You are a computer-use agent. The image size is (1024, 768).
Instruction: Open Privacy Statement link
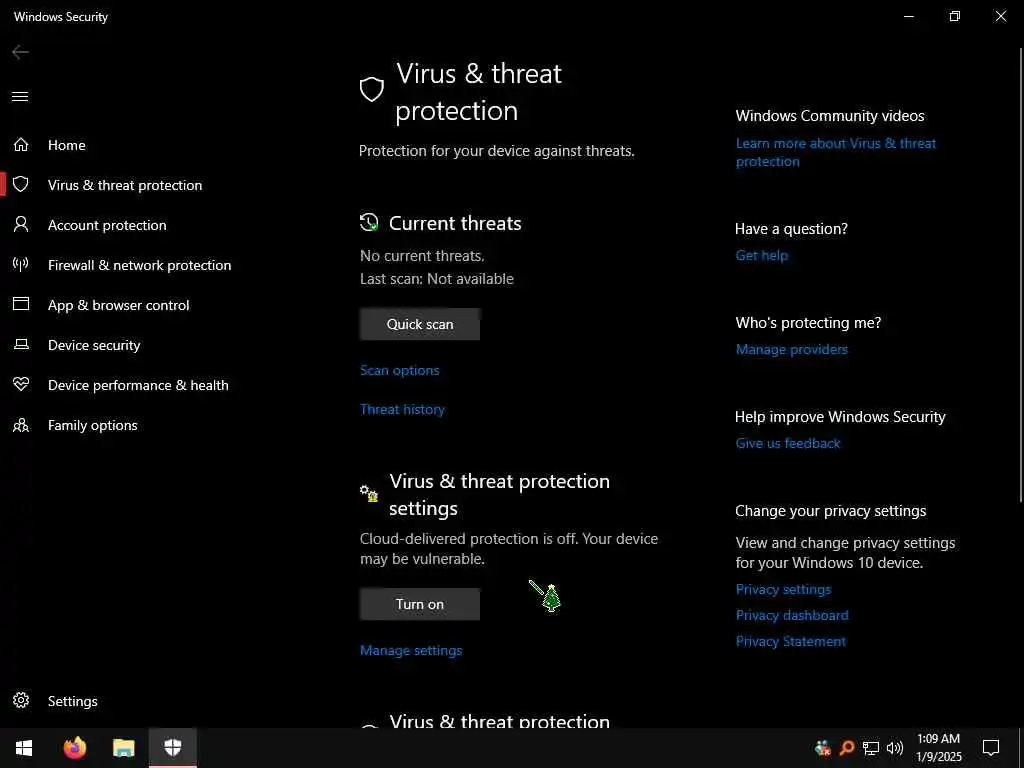[x=790, y=641]
